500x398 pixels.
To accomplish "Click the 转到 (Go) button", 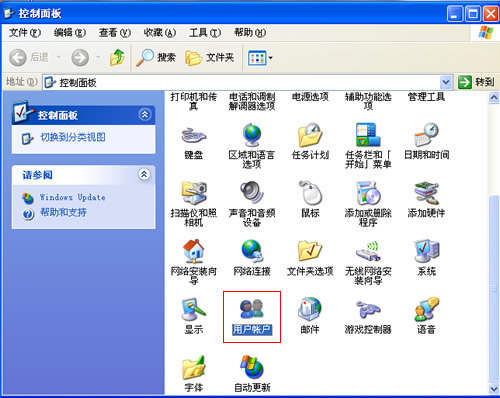I will point(476,82).
